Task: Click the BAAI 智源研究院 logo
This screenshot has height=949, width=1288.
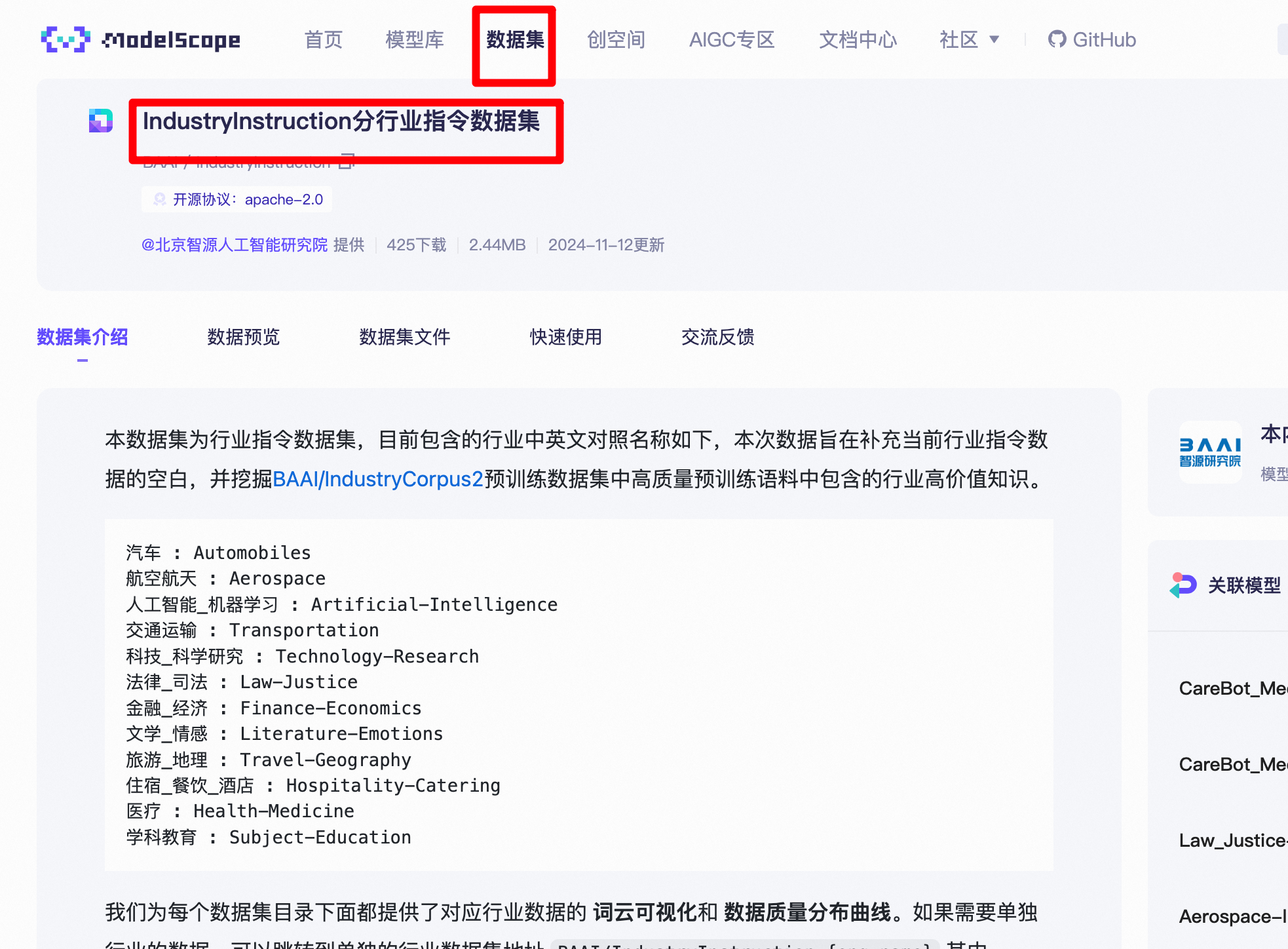Action: (1210, 452)
